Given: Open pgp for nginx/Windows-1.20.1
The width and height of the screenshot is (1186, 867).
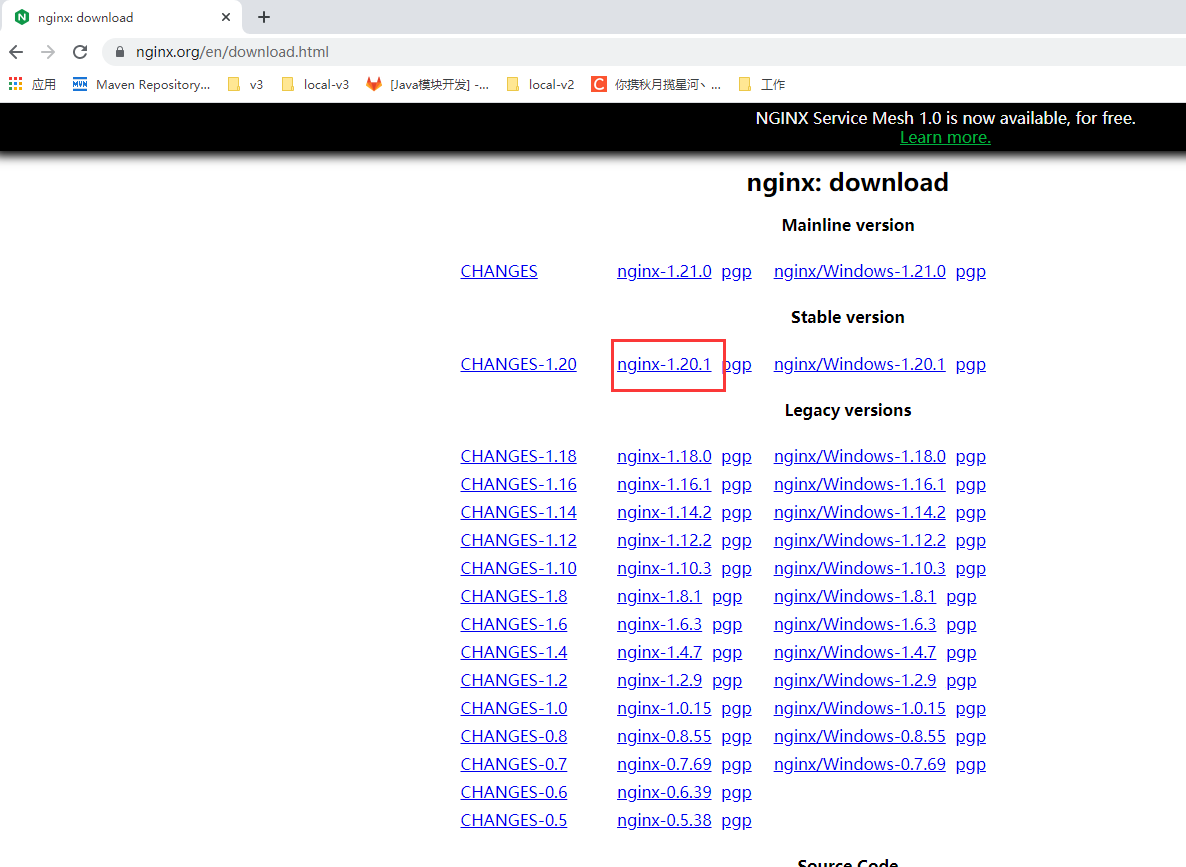Looking at the screenshot, I should point(970,365).
